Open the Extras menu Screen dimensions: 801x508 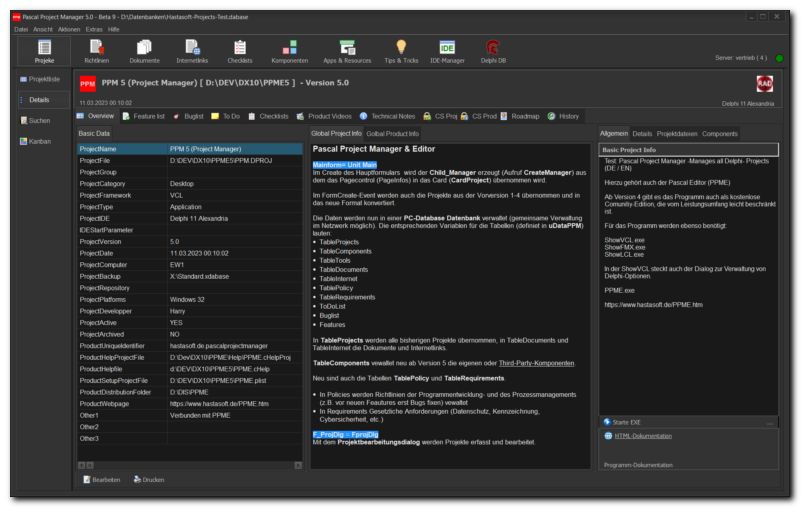[x=94, y=29]
